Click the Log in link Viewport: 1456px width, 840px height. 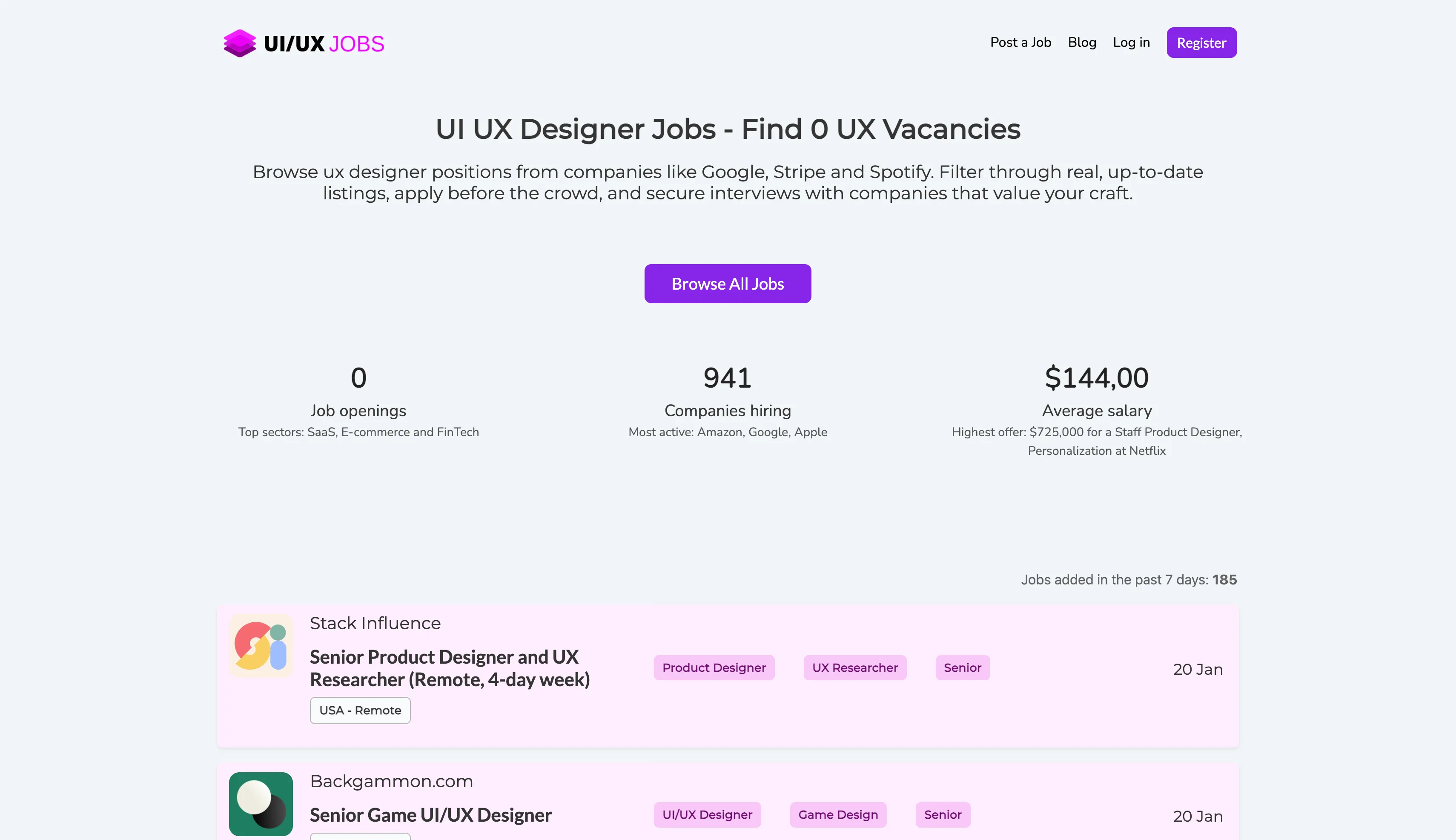pyautogui.click(x=1131, y=43)
